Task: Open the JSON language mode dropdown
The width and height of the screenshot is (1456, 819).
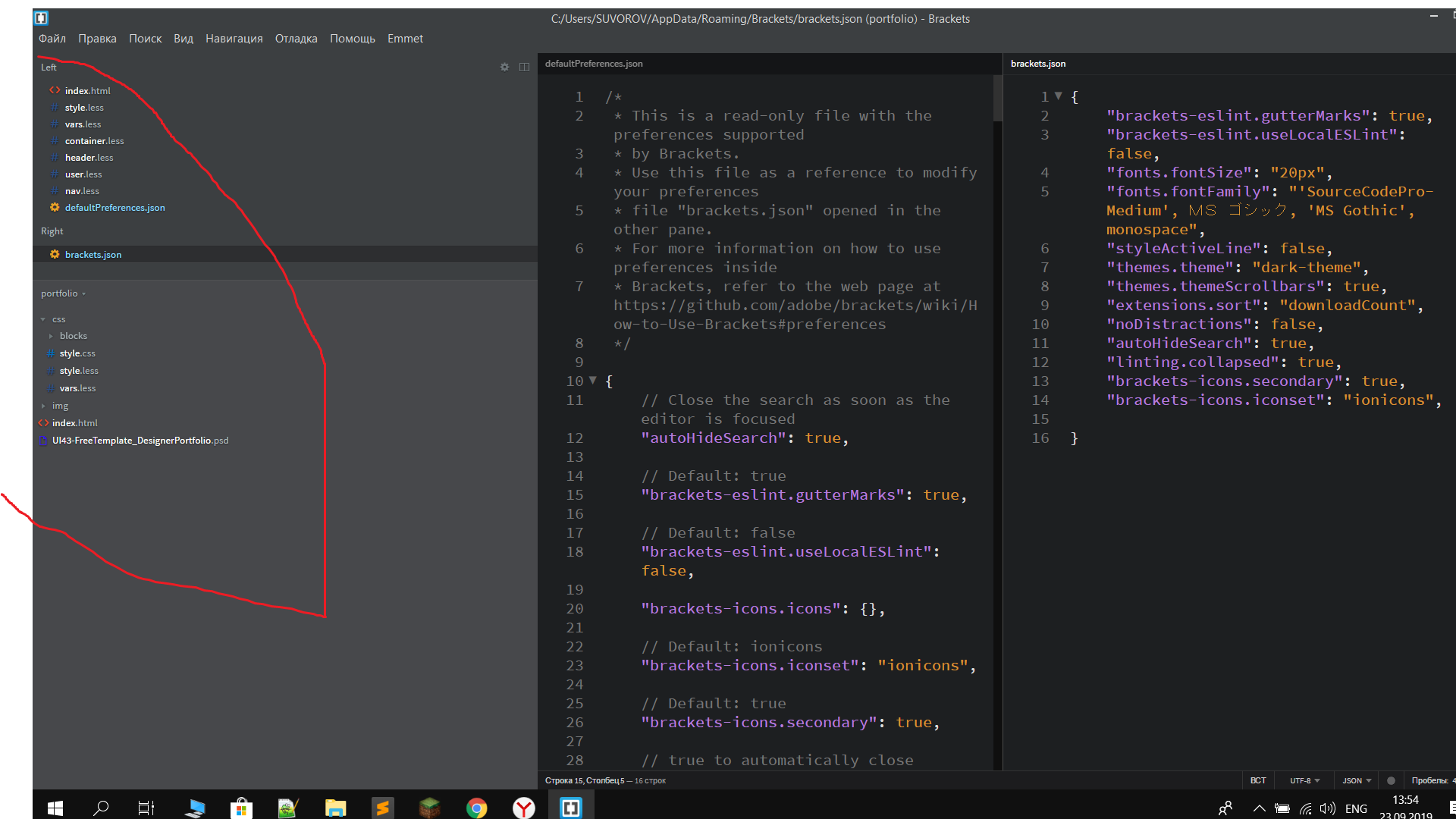Action: coord(1357,780)
